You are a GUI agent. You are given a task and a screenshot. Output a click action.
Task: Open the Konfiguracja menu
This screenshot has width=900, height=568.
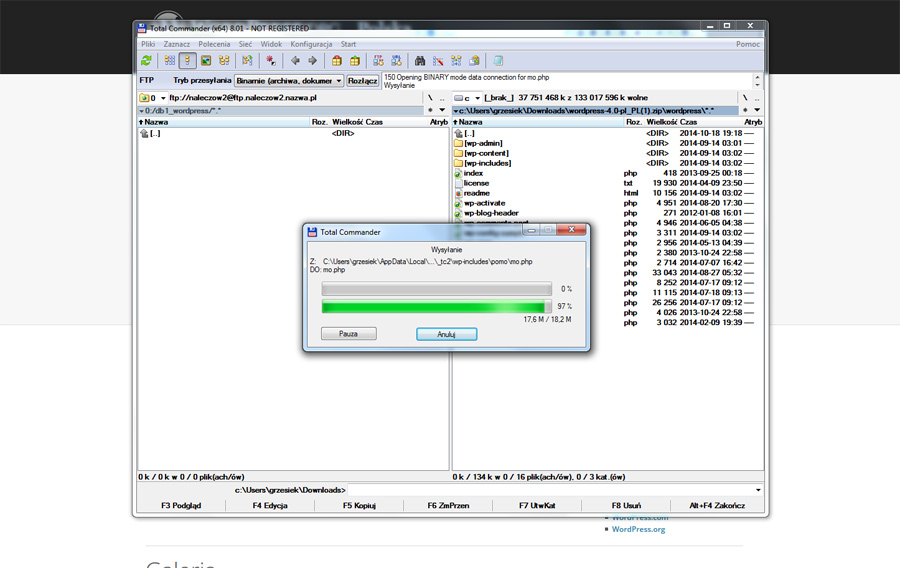(311, 44)
